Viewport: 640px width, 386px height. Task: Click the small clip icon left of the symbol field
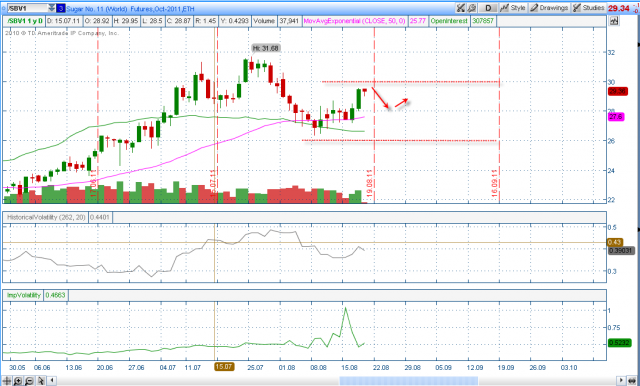coord(4,8)
